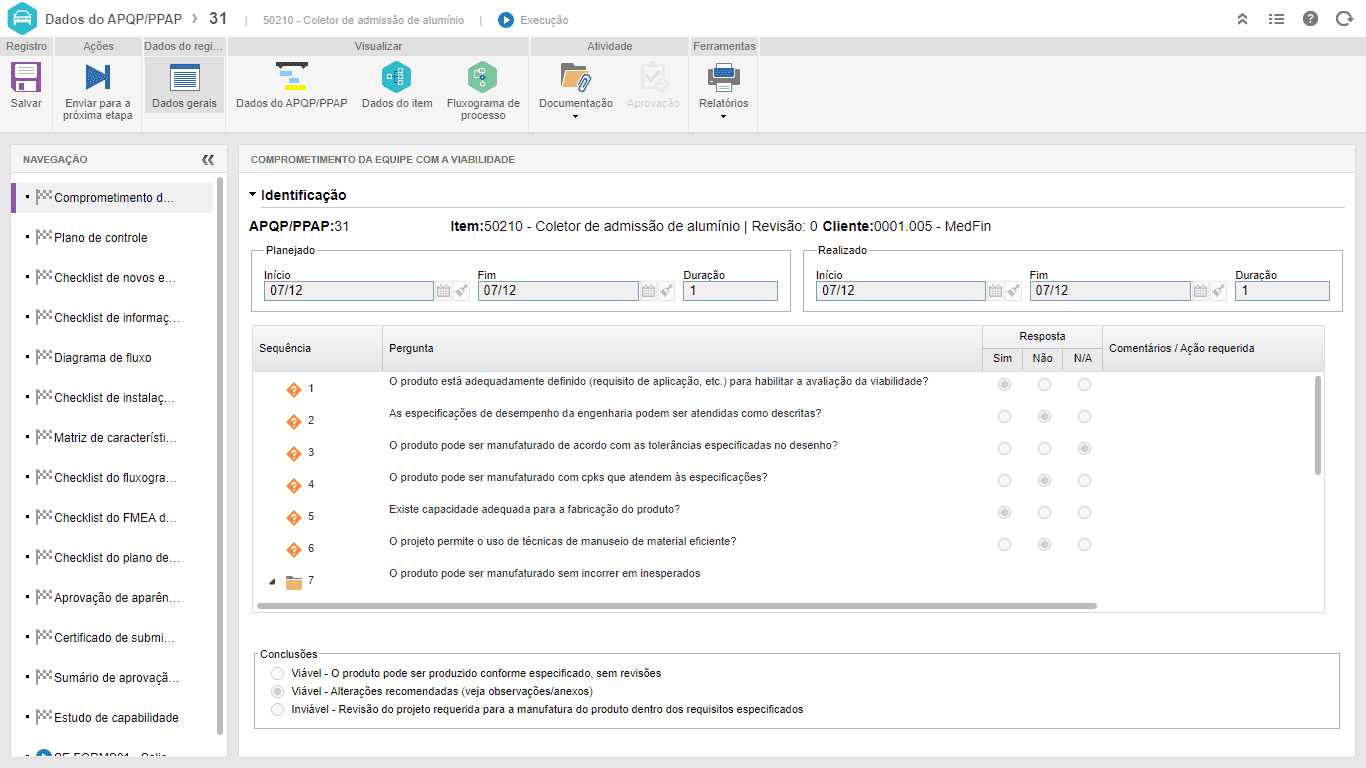Open the Relatórios printer icon
The image size is (1366, 768).
723,78
